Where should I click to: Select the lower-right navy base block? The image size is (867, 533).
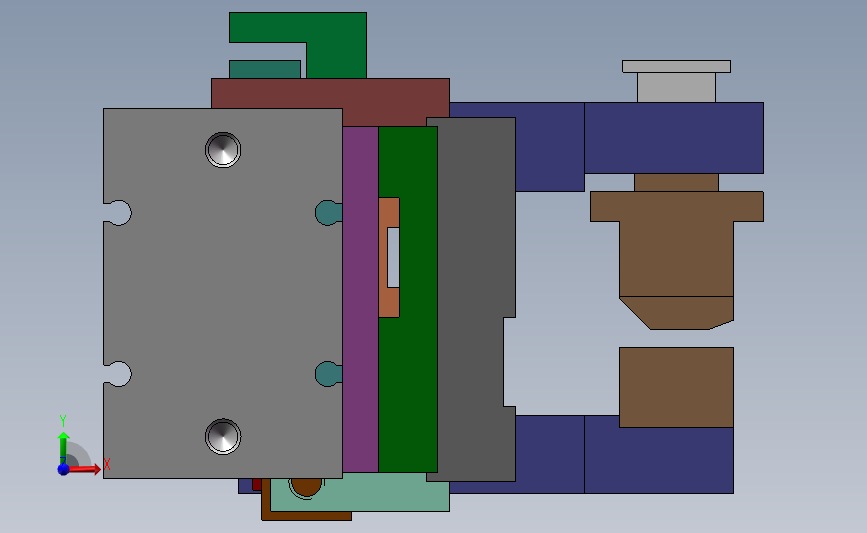coord(659,460)
